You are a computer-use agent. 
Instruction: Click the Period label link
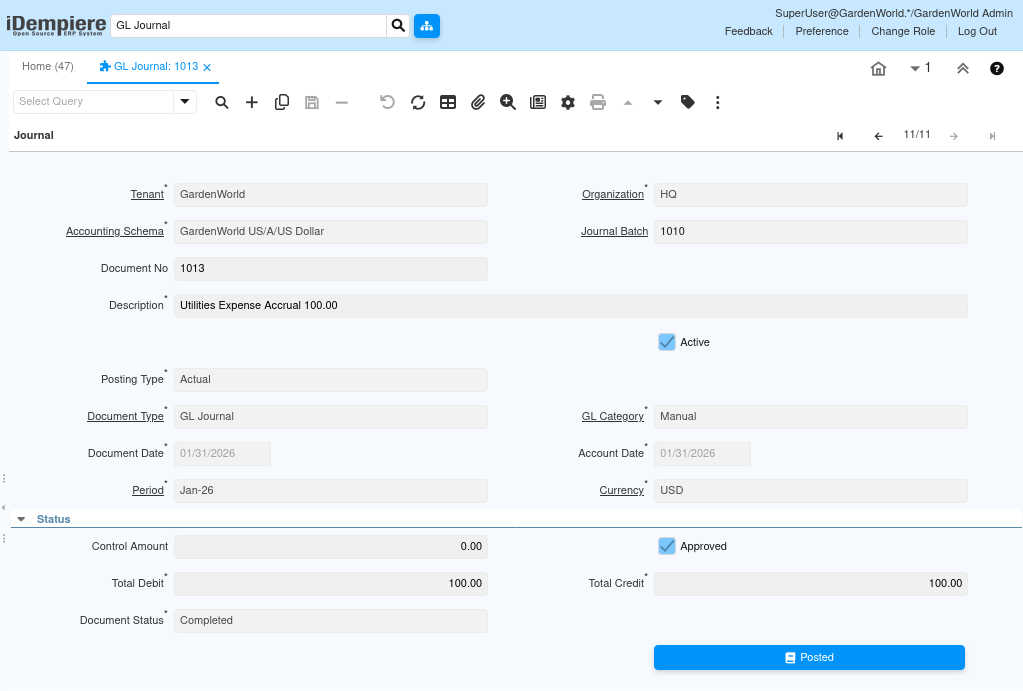tap(147, 490)
